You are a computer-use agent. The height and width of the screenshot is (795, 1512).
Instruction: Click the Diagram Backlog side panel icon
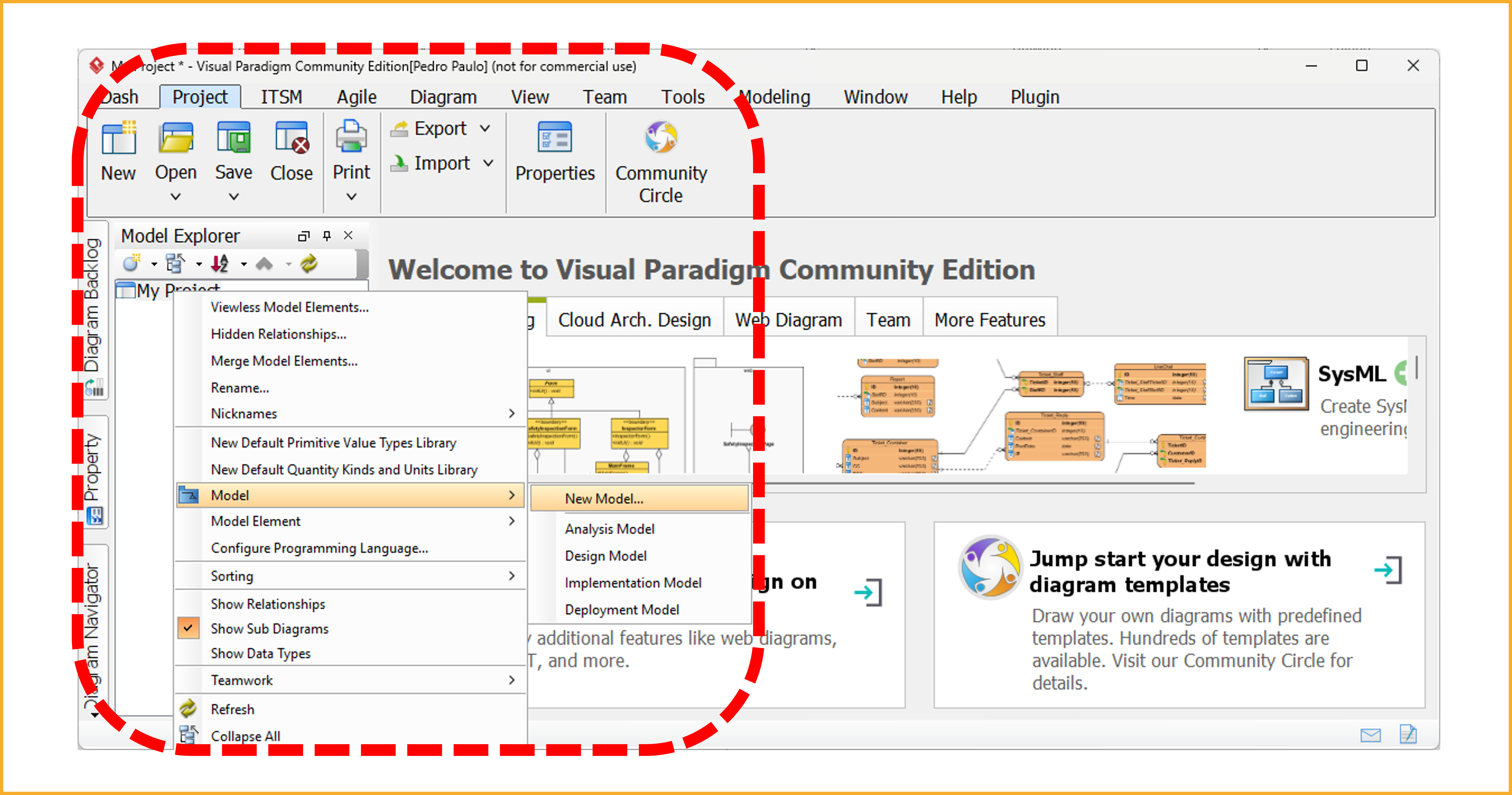94,387
